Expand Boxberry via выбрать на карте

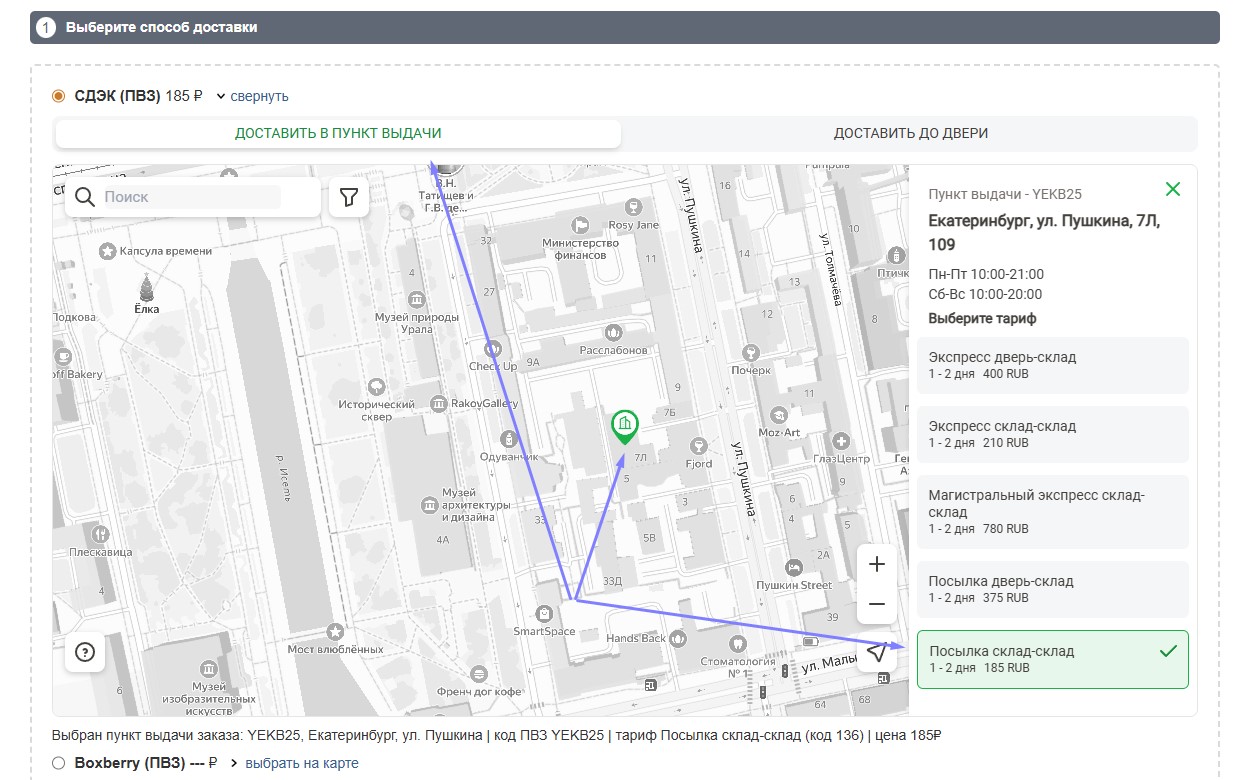click(x=301, y=763)
